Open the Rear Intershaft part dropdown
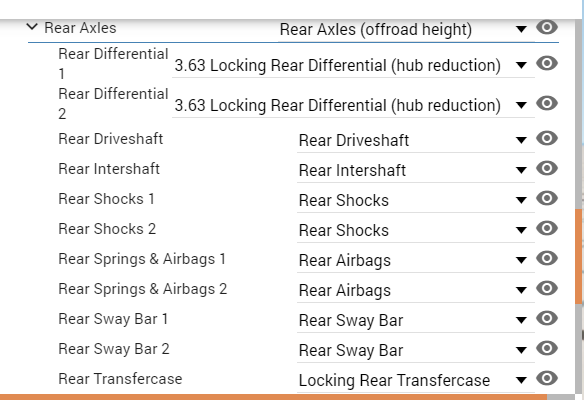 (416, 171)
